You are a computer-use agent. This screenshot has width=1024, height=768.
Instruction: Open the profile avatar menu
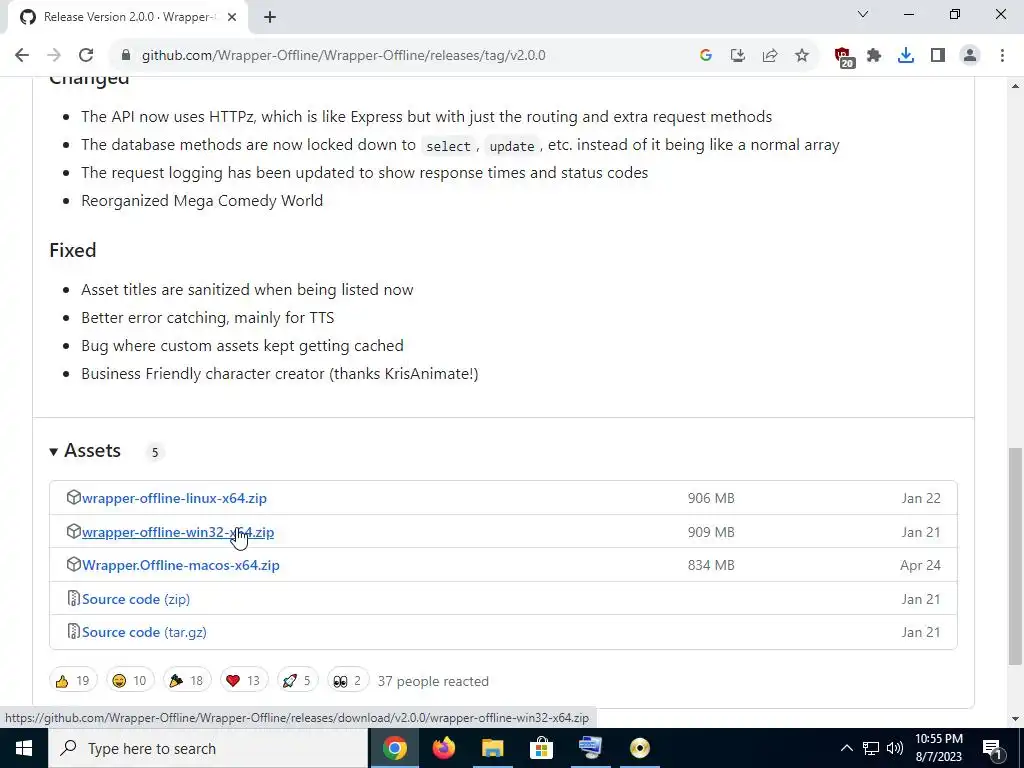coord(970,56)
